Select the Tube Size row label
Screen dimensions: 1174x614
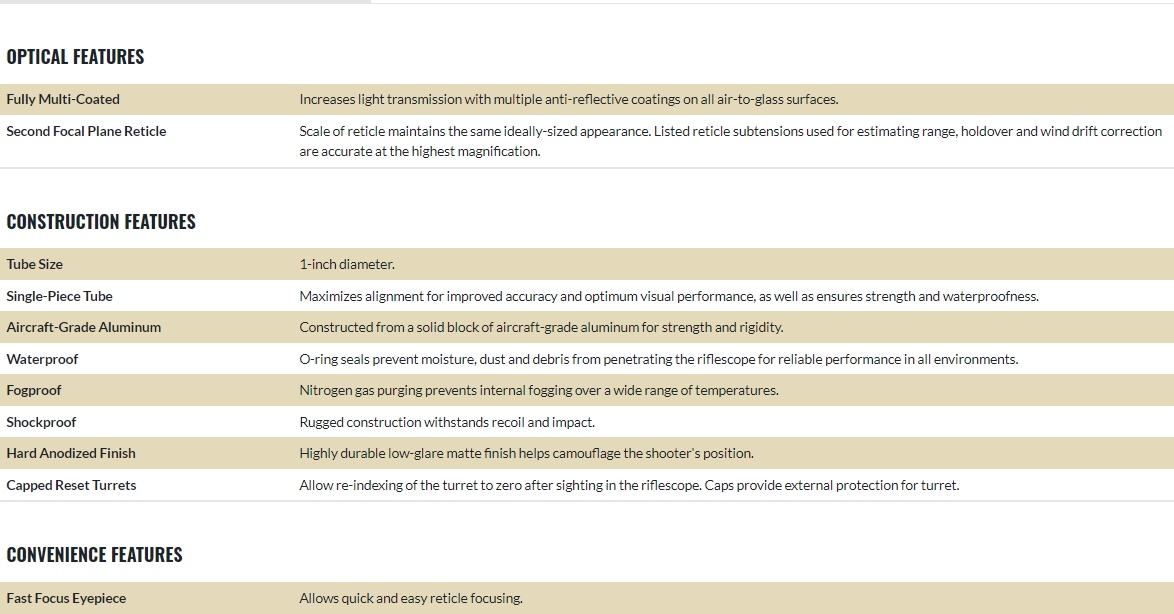tap(34, 264)
